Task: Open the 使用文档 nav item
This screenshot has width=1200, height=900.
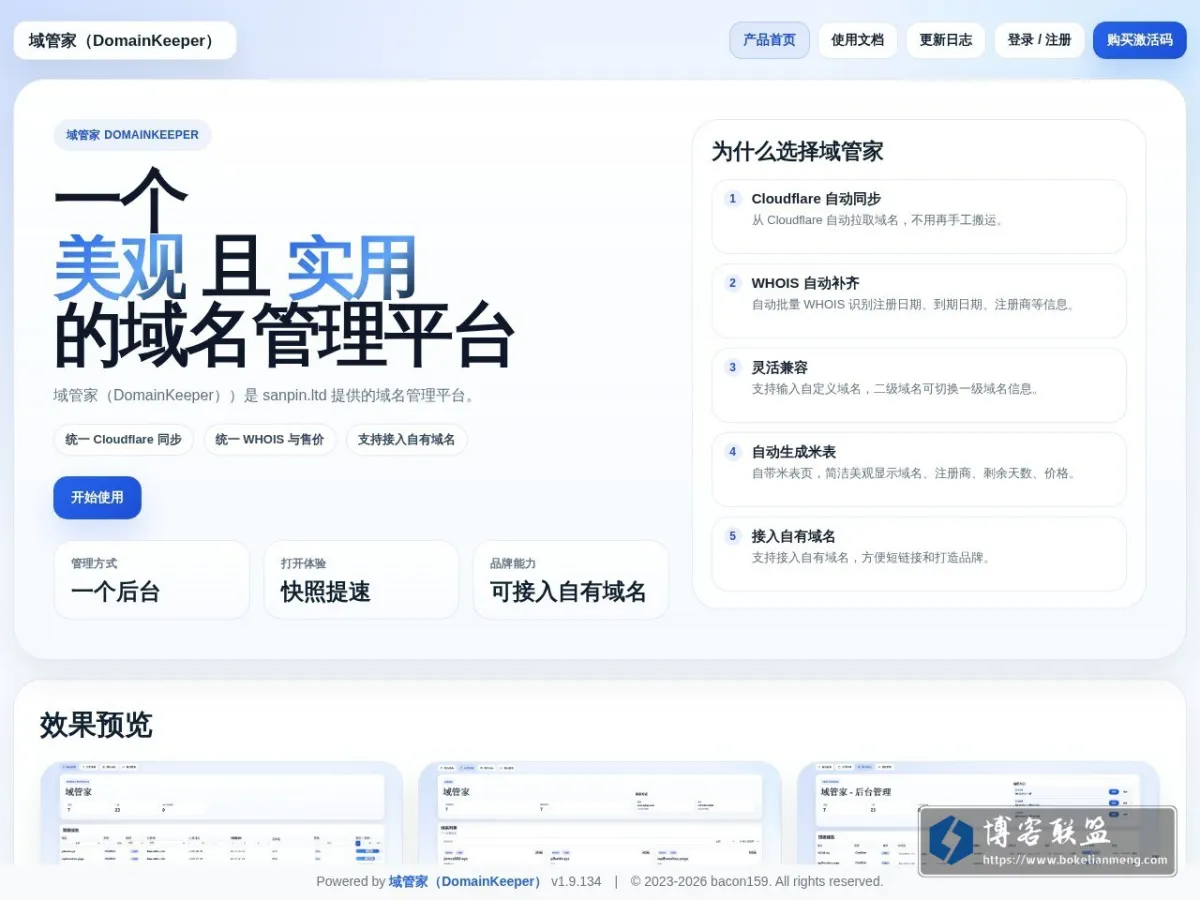Action: (x=858, y=40)
